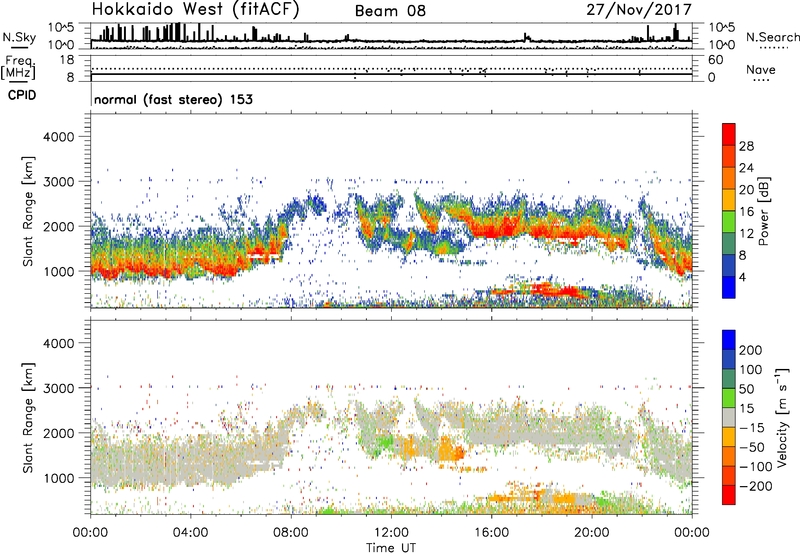Click the "18" frequency axis tick

tap(67, 60)
